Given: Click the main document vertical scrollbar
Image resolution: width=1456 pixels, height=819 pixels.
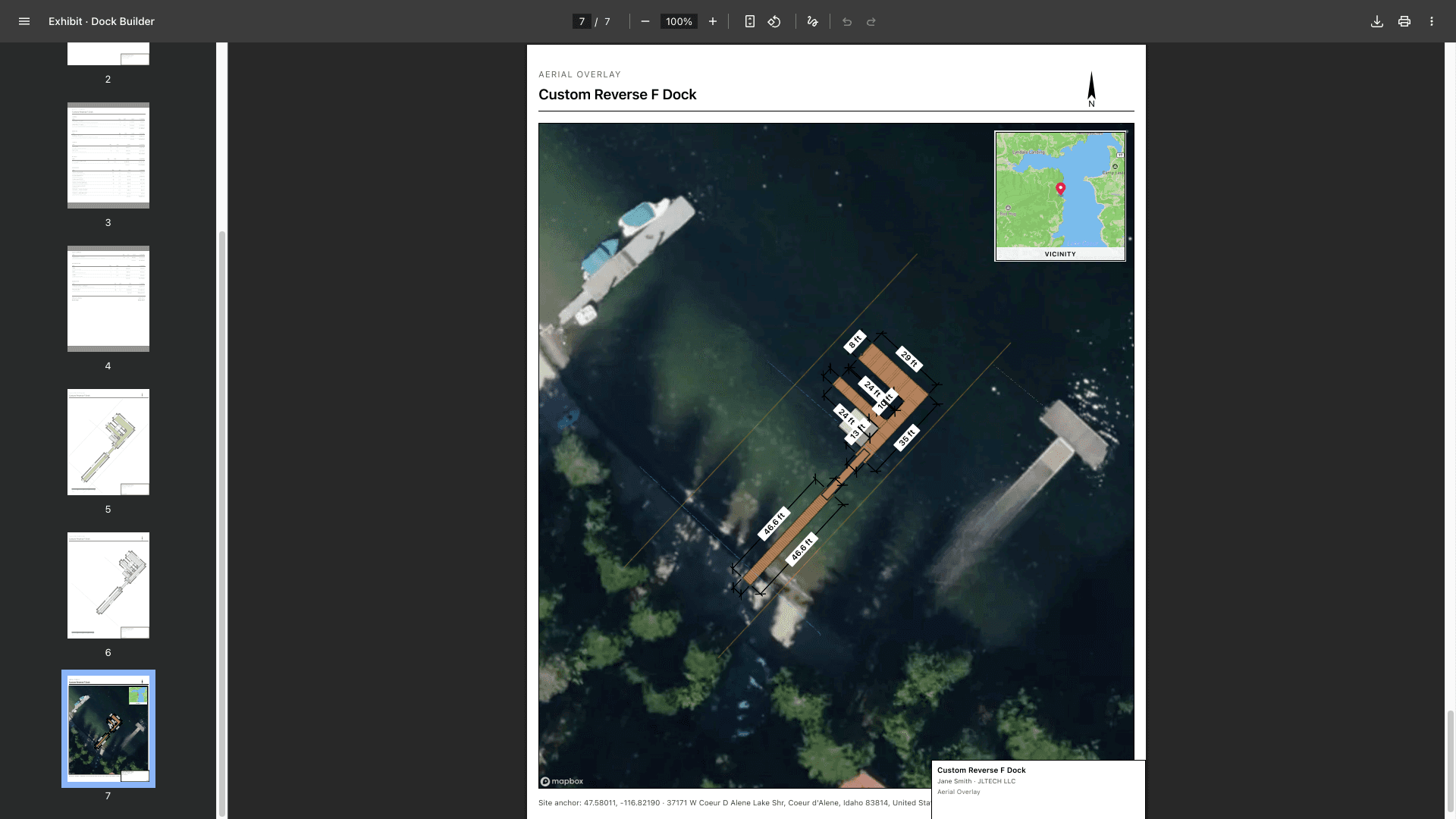Looking at the screenshot, I should tap(1451, 762).
